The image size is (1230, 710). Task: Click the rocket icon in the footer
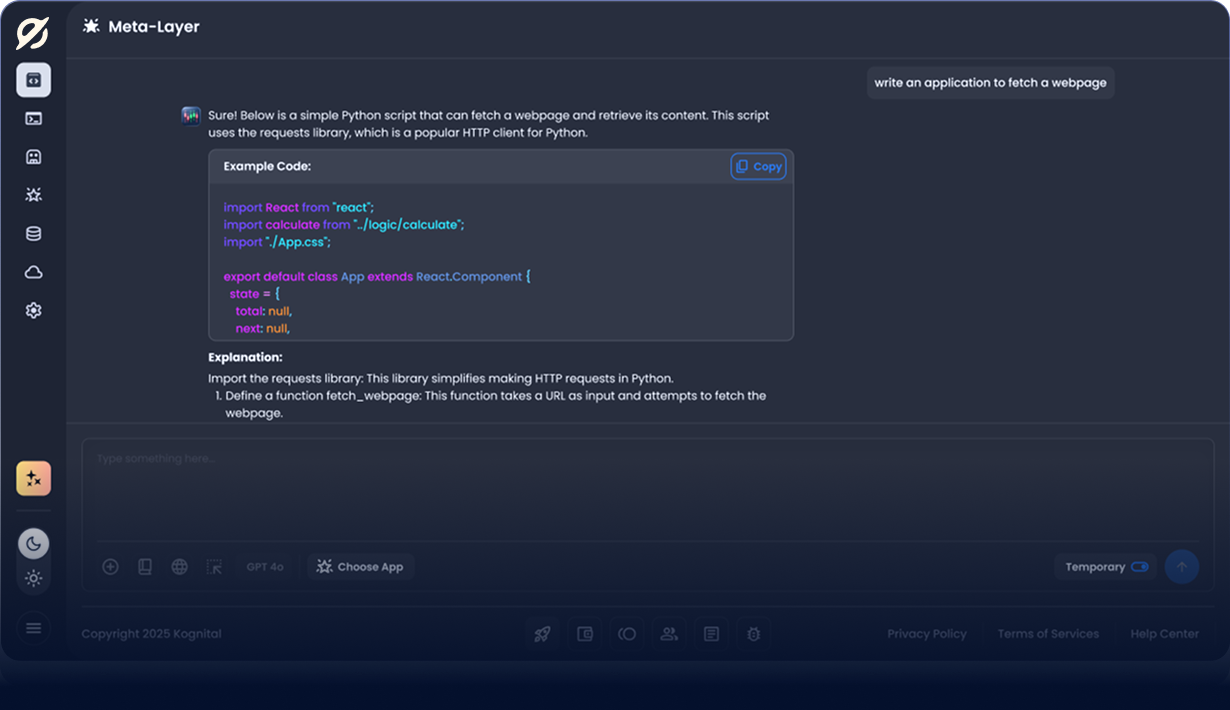click(542, 634)
